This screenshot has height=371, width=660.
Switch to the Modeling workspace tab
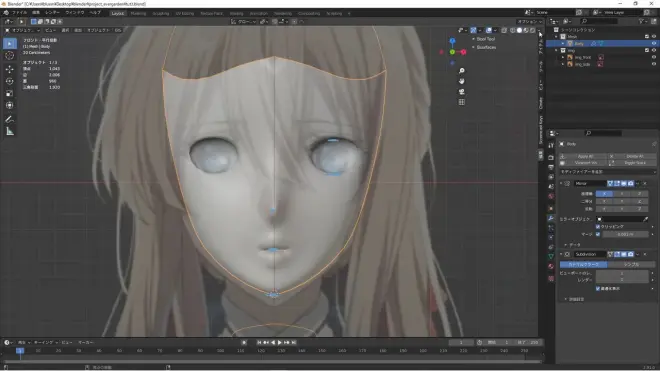coord(138,13)
